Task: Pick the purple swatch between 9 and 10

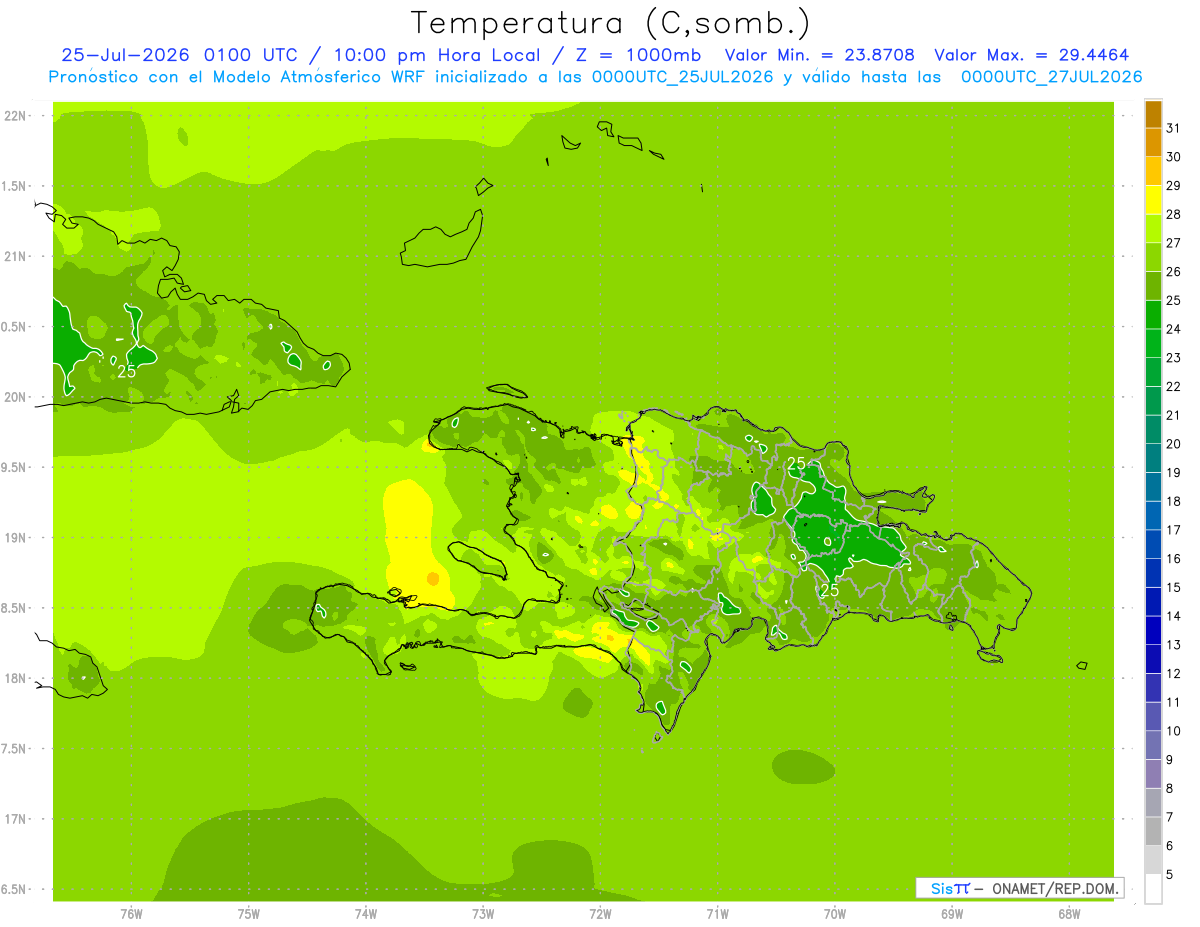Action: click(x=1153, y=746)
